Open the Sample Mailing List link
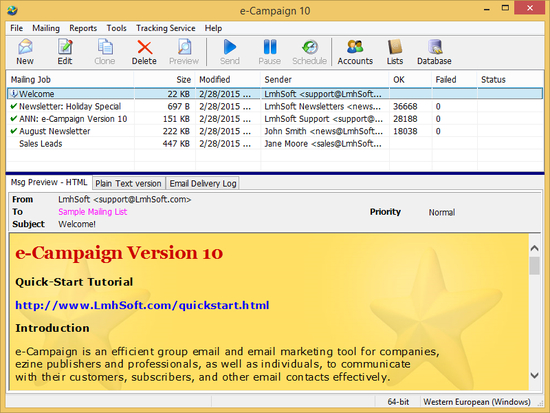The image size is (550, 413). [x=93, y=212]
